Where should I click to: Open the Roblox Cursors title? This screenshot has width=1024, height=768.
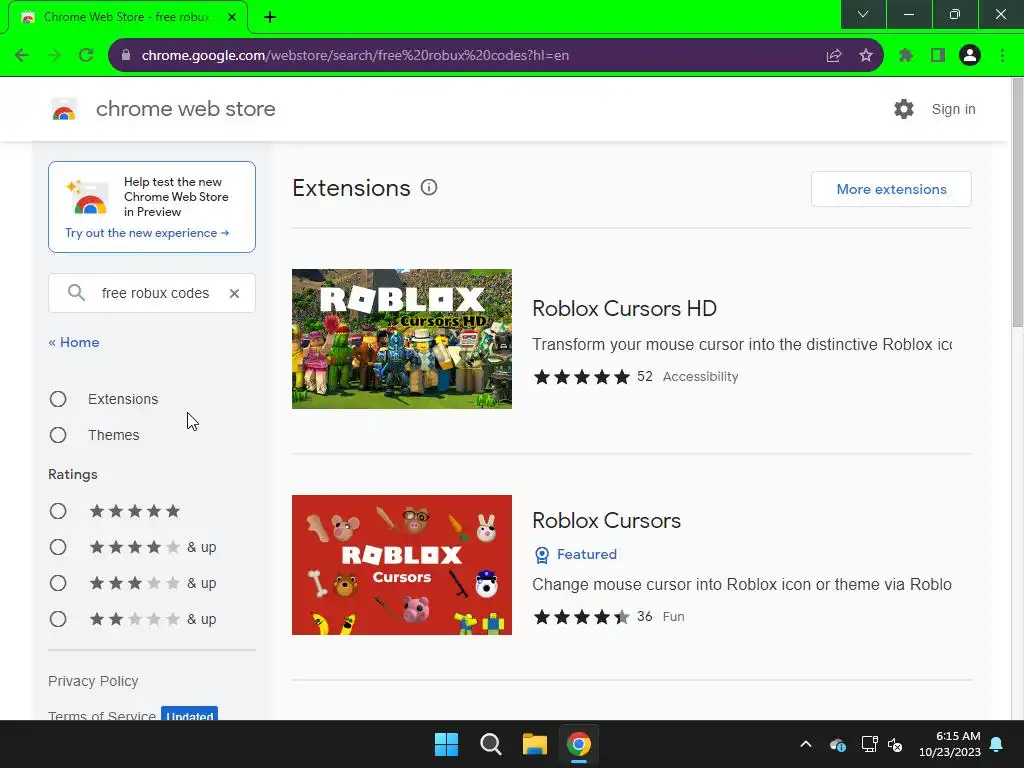[x=607, y=520]
